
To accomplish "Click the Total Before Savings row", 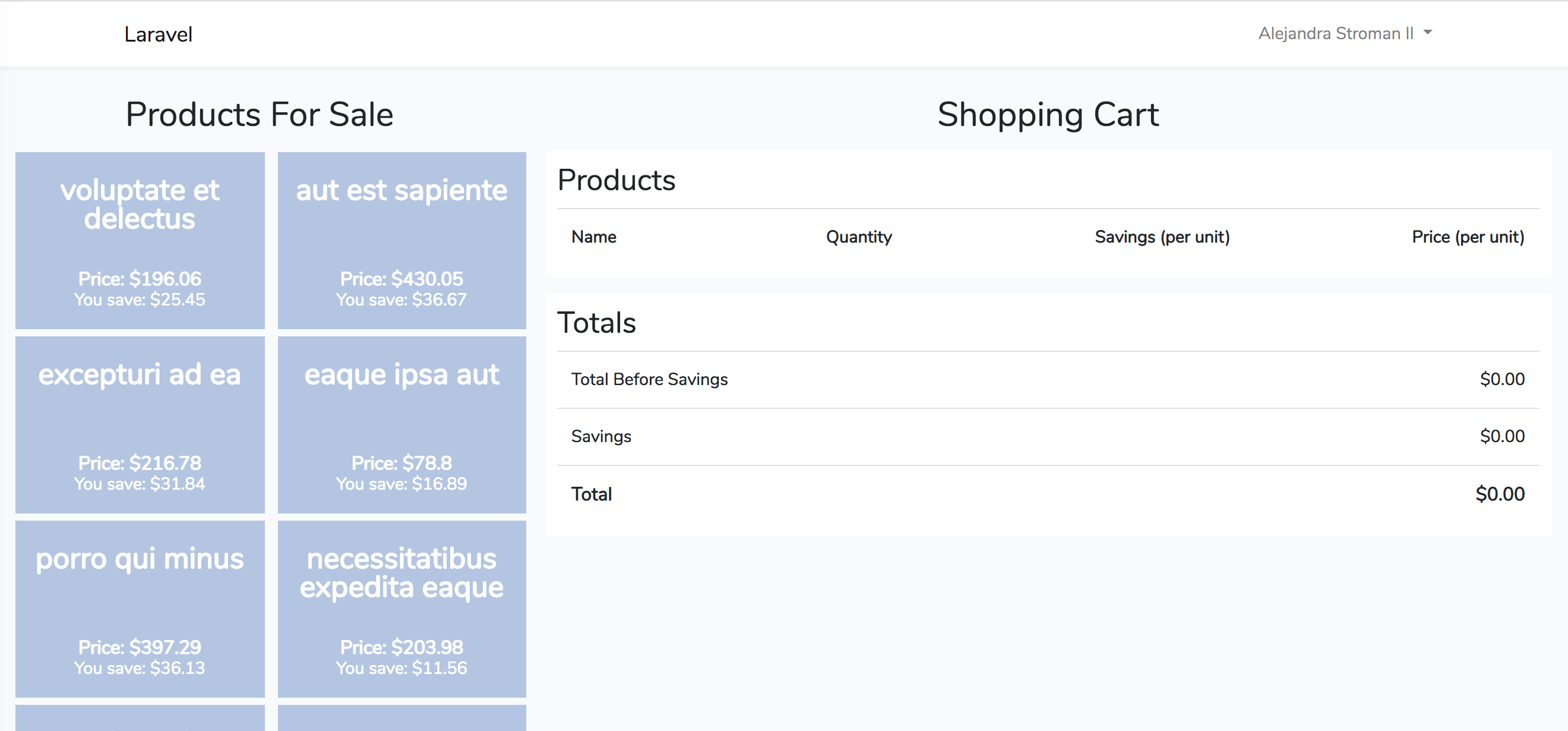I will point(649,380).
